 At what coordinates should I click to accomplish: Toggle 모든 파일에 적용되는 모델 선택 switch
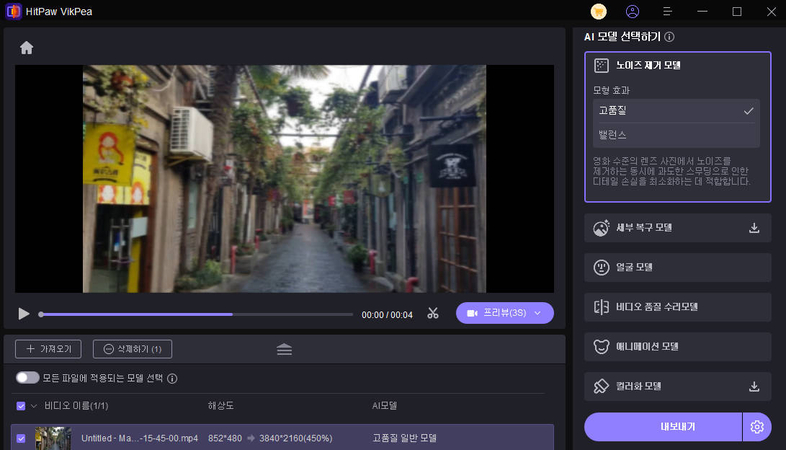(27, 378)
